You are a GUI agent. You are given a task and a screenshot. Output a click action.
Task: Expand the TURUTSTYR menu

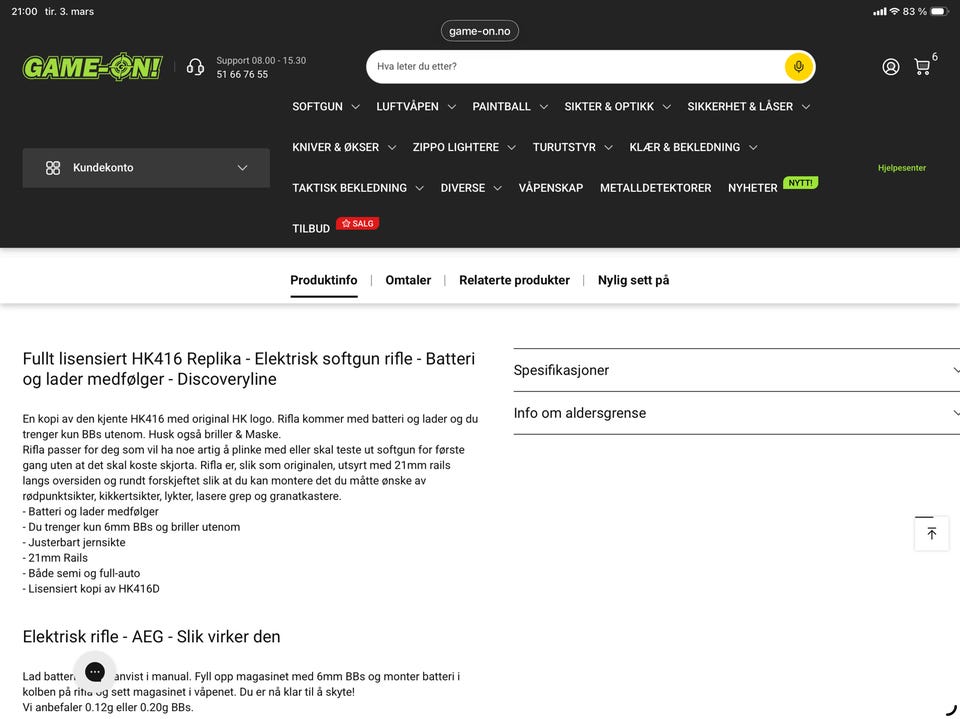pyautogui.click(x=572, y=148)
